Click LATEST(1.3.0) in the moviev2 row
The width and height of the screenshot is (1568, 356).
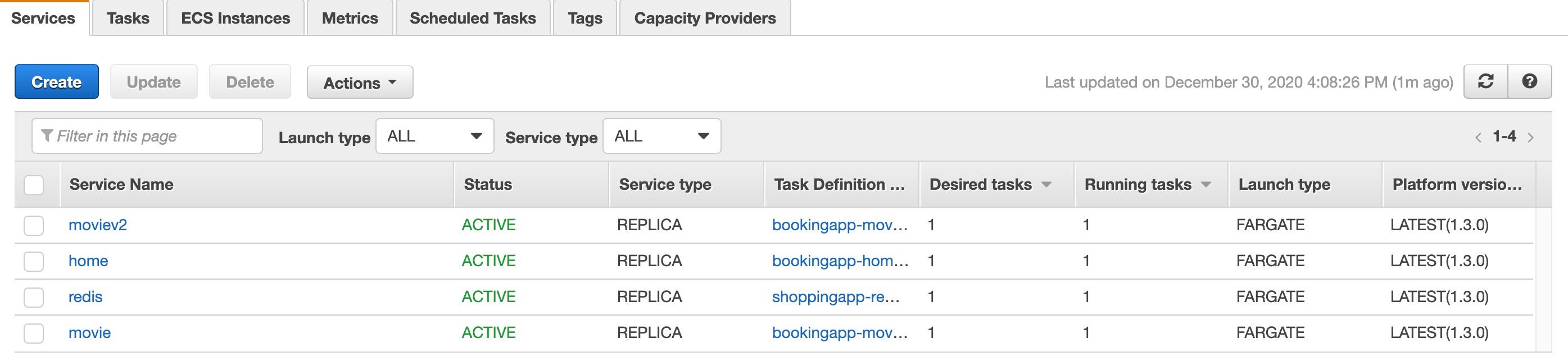[x=1439, y=225]
